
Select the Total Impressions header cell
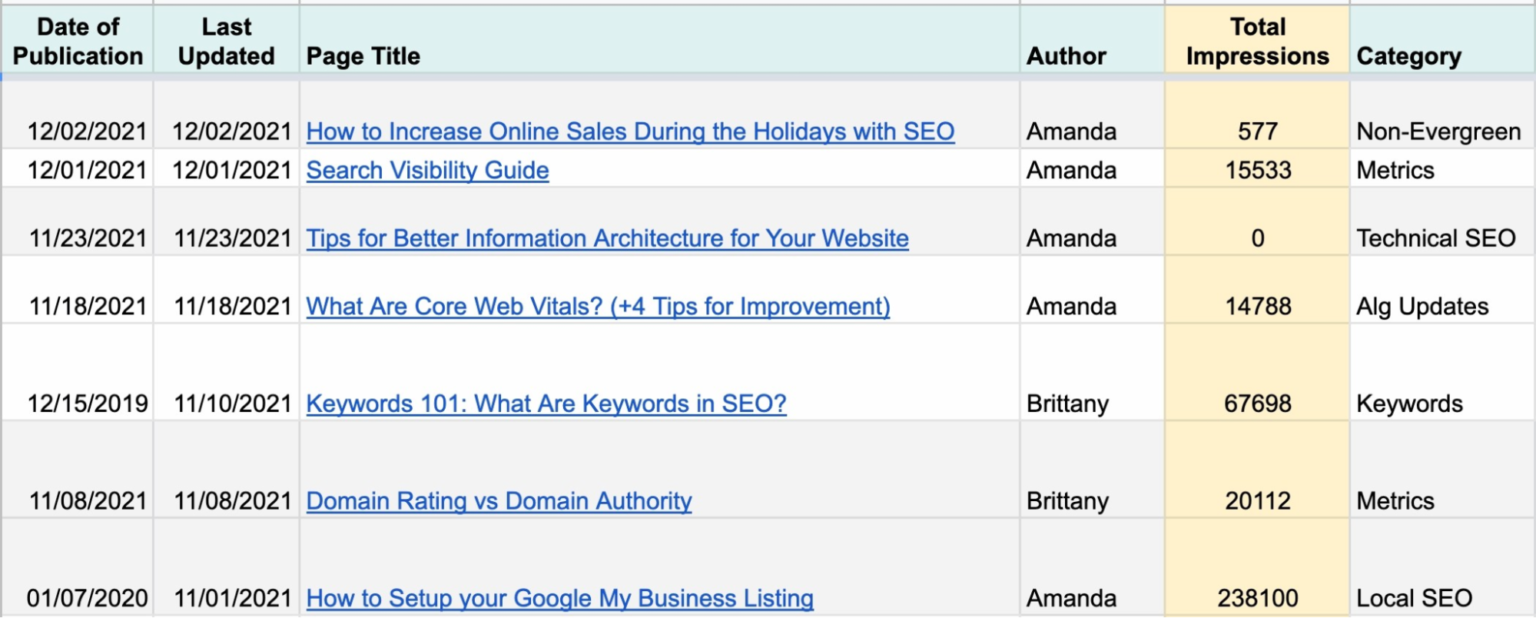point(1257,42)
